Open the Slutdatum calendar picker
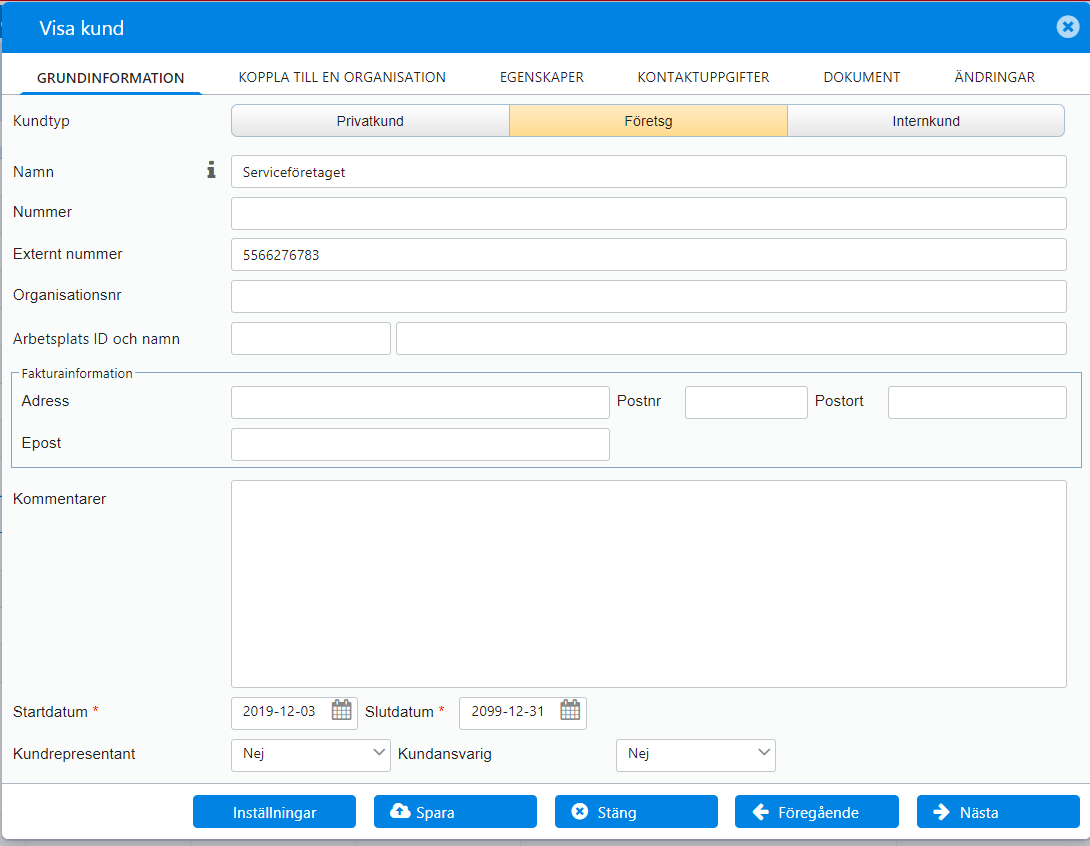 pyautogui.click(x=570, y=710)
